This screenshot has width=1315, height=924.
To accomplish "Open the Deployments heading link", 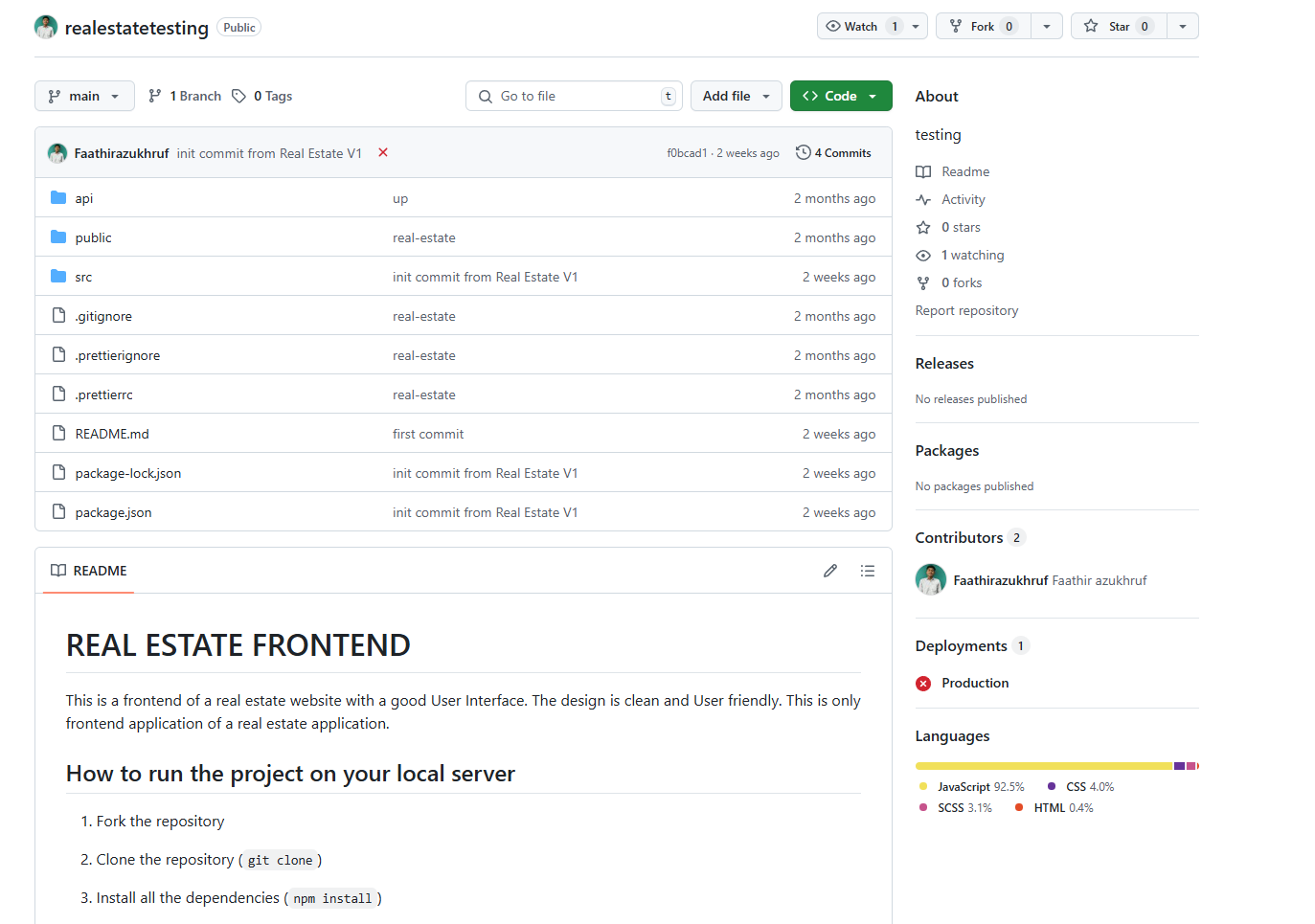I will 972,646.
